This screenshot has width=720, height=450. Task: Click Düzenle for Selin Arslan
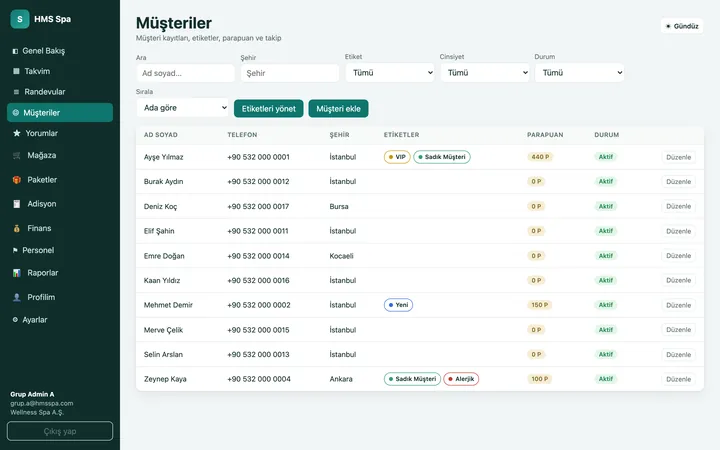point(678,354)
